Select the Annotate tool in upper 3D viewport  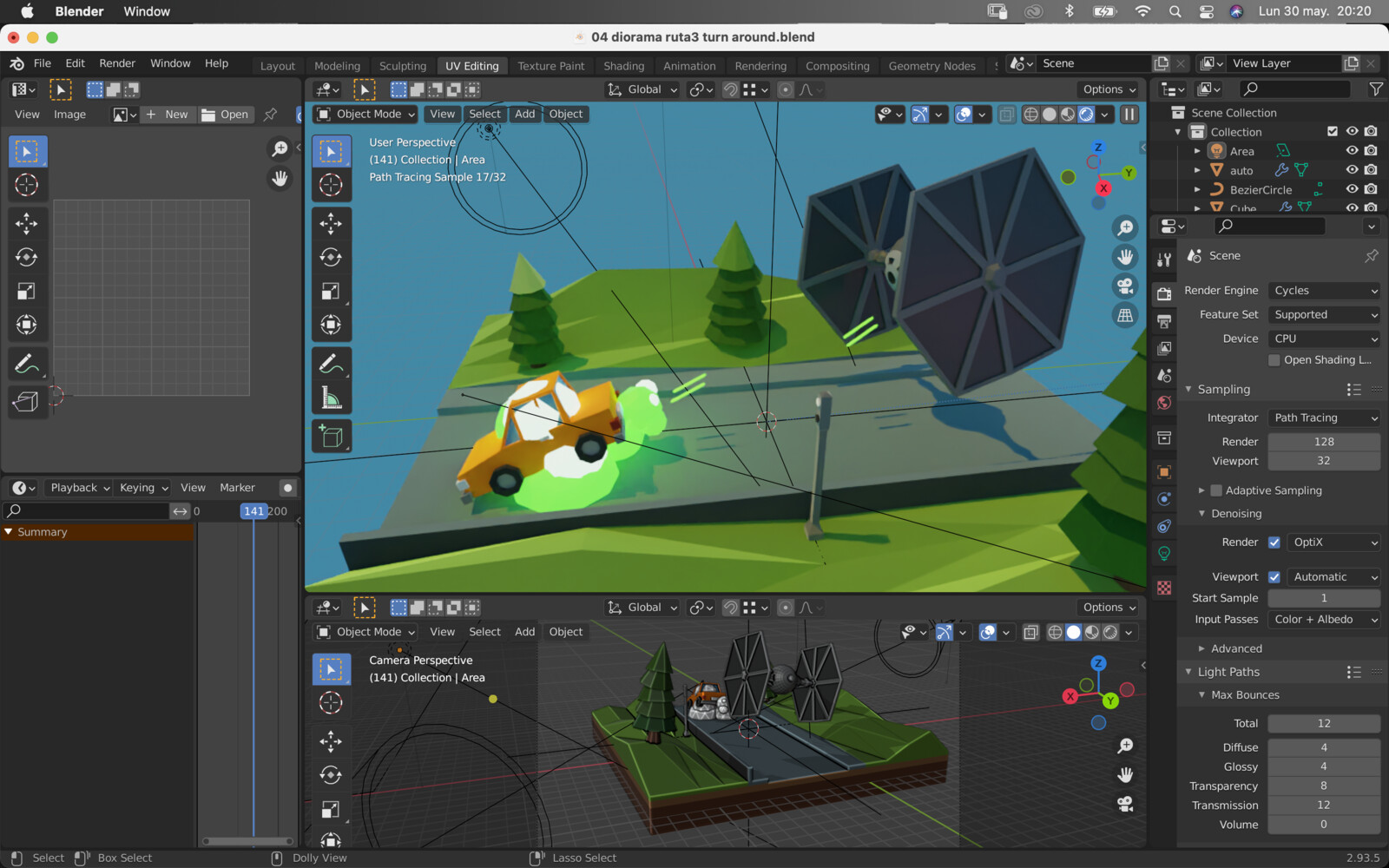pyautogui.click(x=331, y=364)
